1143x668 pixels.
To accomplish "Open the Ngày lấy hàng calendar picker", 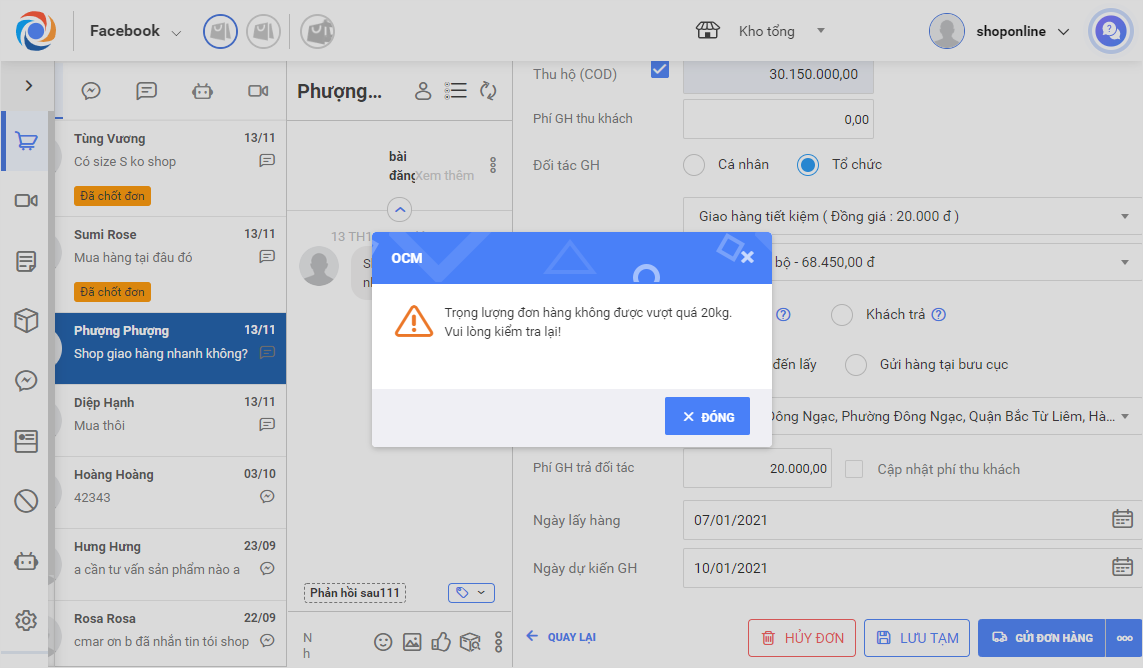I will [x=1122, y=519].
